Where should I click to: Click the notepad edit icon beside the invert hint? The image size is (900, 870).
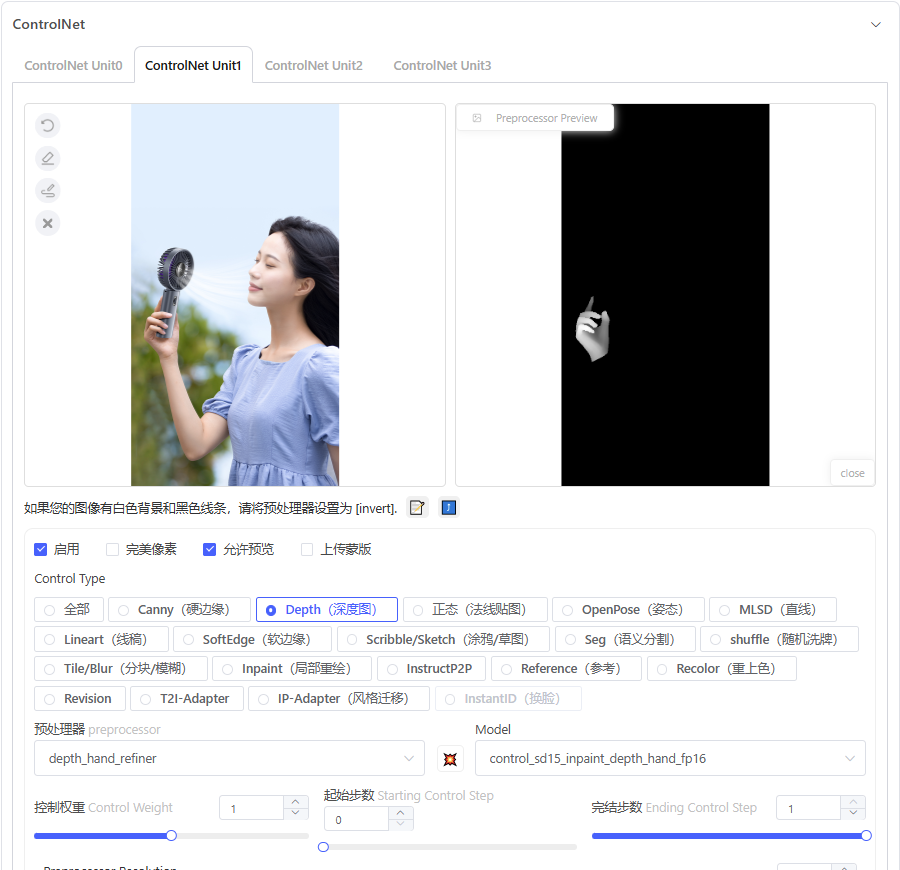pyautogui.click(x=417, y=507)
